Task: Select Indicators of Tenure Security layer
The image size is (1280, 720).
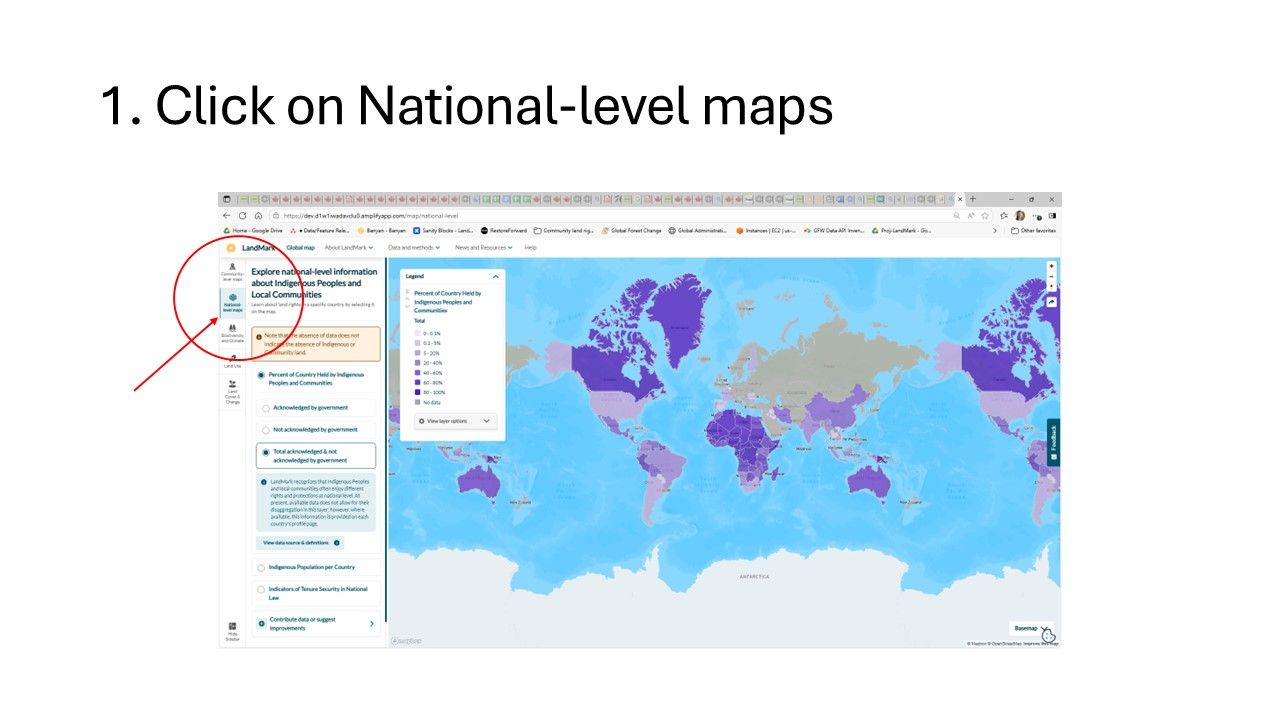Action: [318, 593]
